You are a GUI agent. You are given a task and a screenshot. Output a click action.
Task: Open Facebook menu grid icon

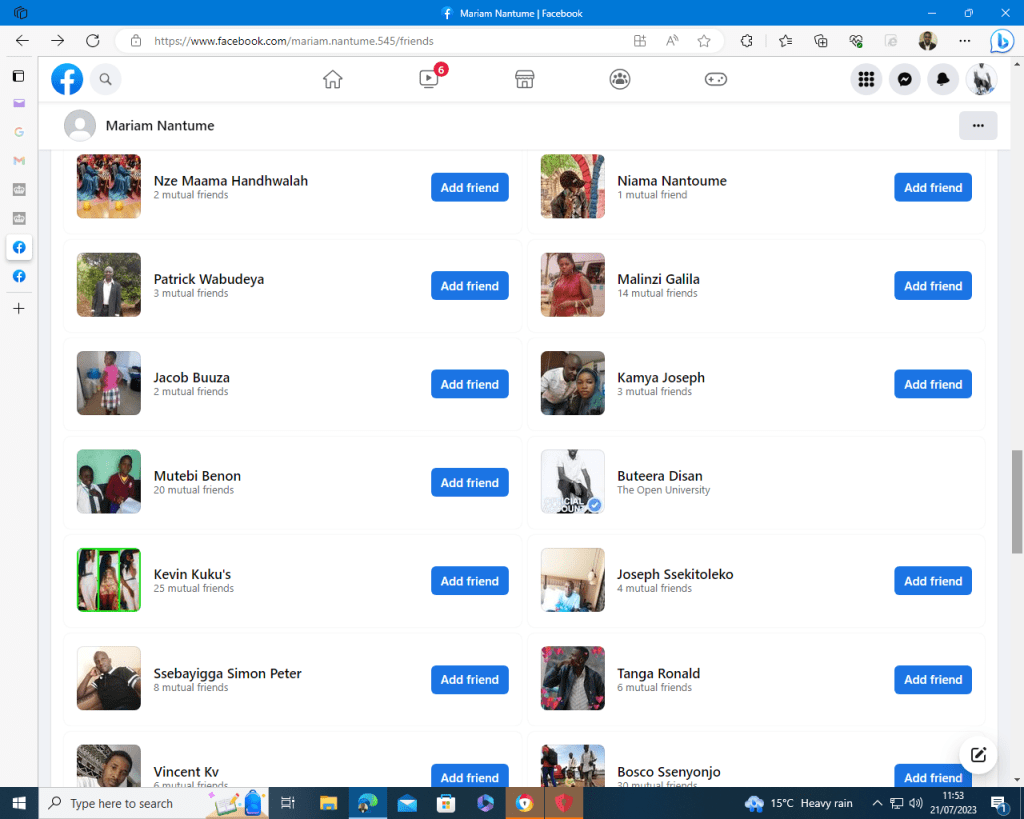coord(866,80)
